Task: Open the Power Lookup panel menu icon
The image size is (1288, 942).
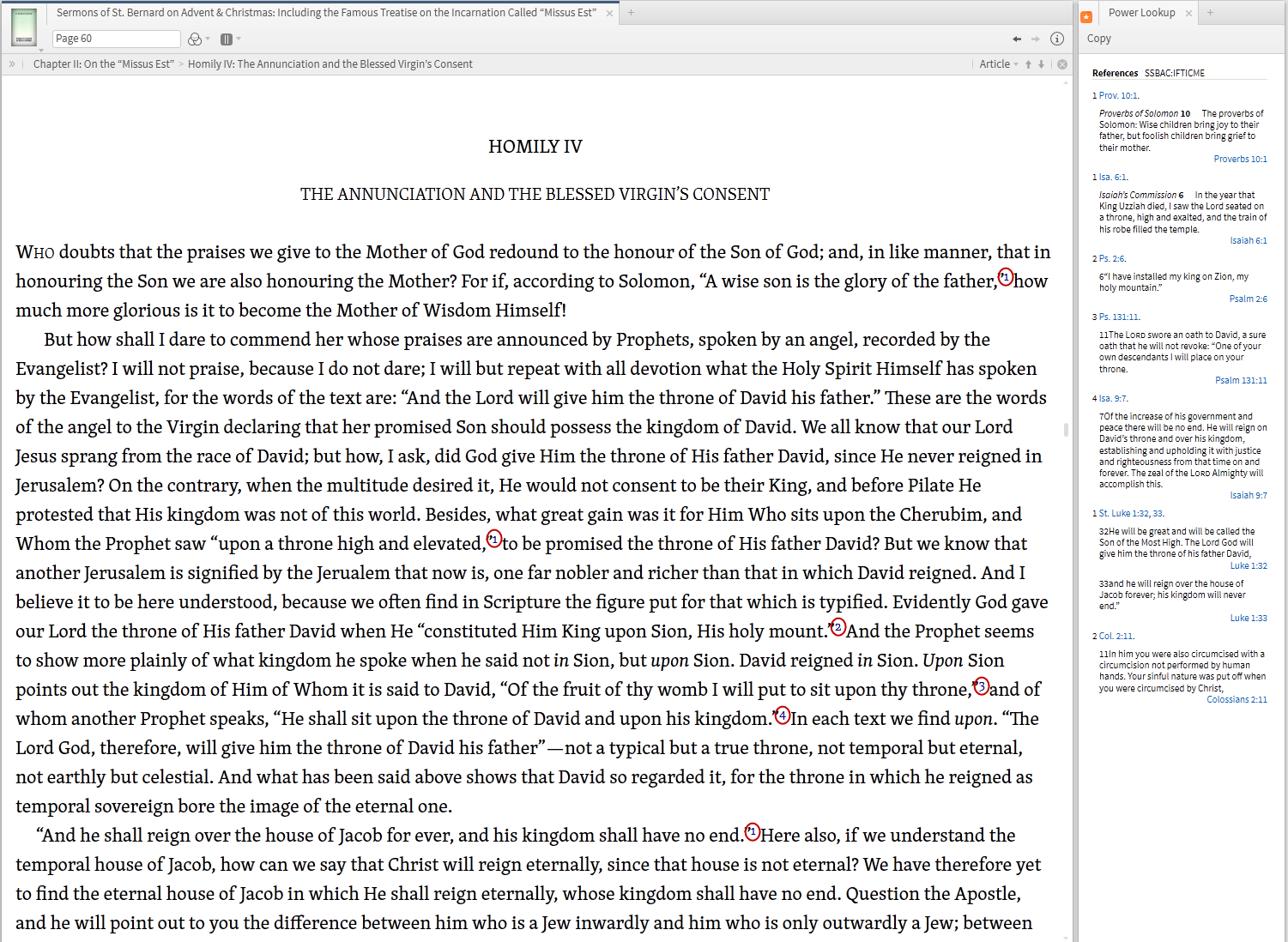Action: coord(1087,15)
